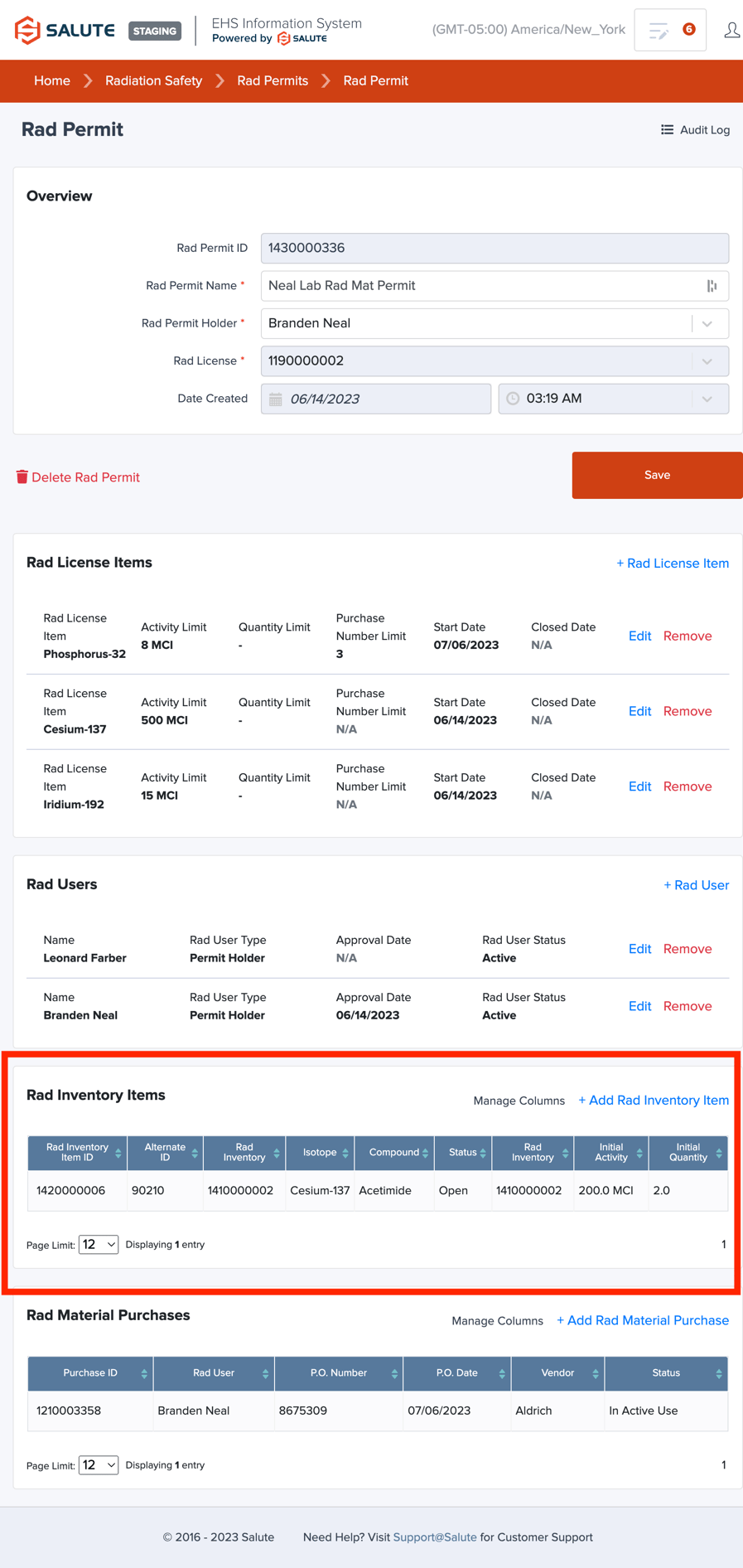
Task: Edit the Cesium-137 license item
Action: point(639,711)
